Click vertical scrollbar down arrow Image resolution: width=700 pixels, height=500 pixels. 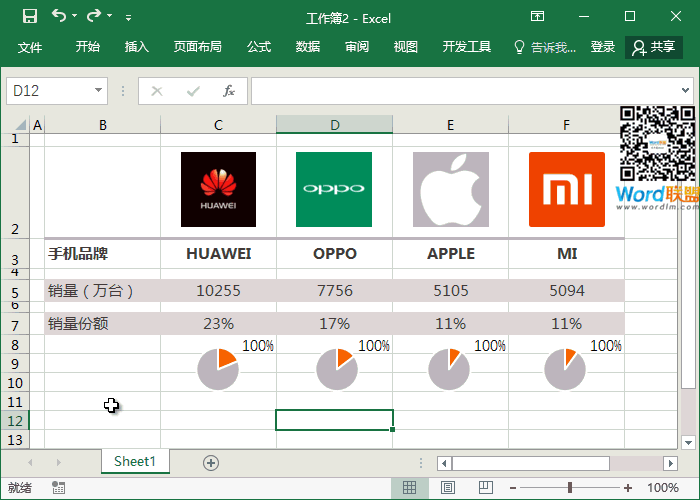coord(688,443)
